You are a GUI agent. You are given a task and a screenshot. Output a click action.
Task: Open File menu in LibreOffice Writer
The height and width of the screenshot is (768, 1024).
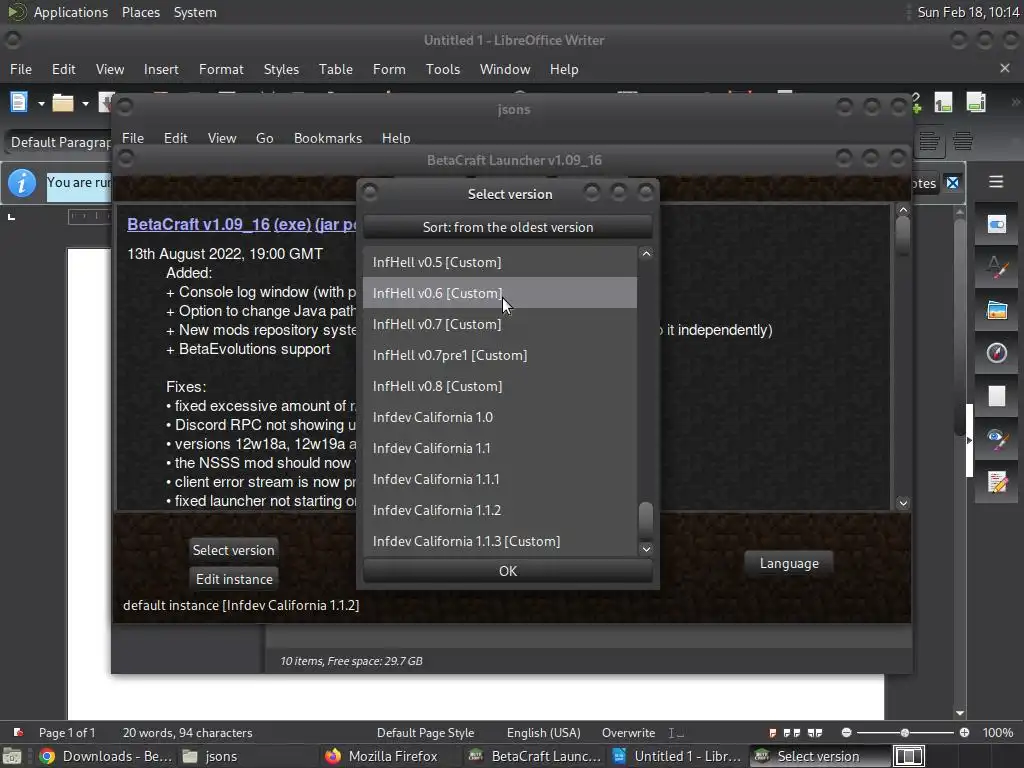pyautogui.click(x=21, y=69)
